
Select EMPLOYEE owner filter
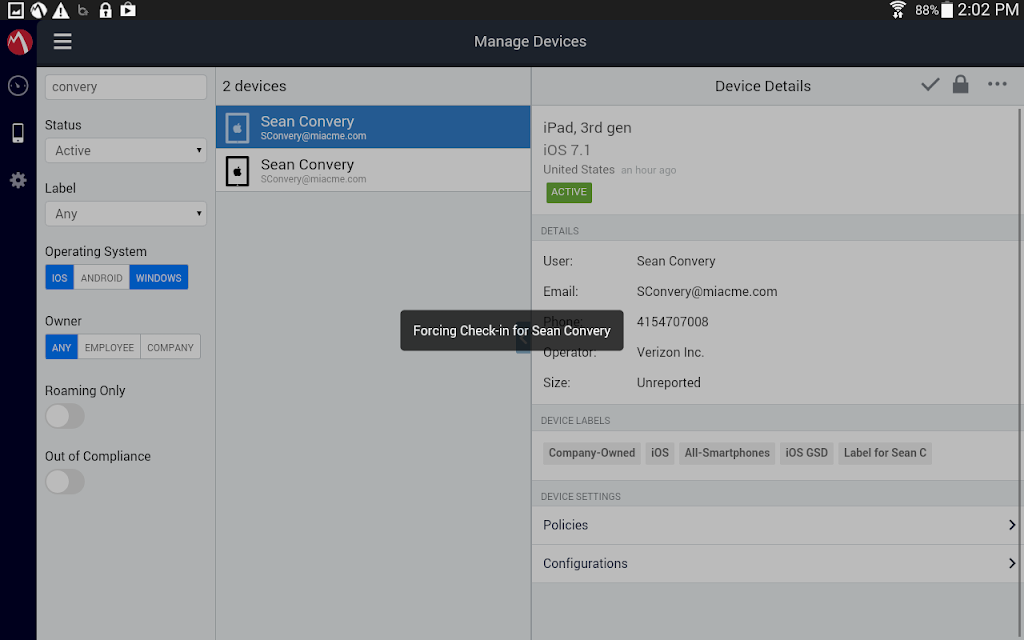click(x=109, y=347)
